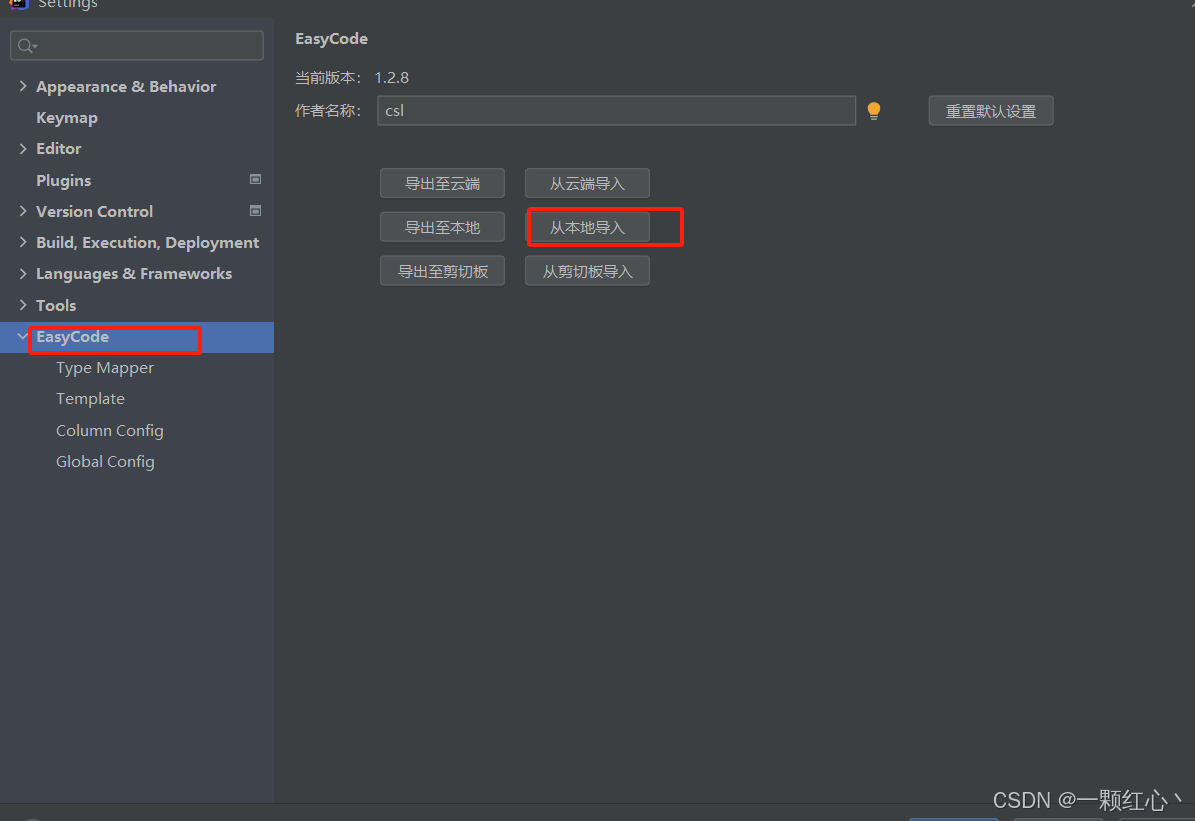
Task: Expand the Editor section arrow
Action: coord(23,149)
